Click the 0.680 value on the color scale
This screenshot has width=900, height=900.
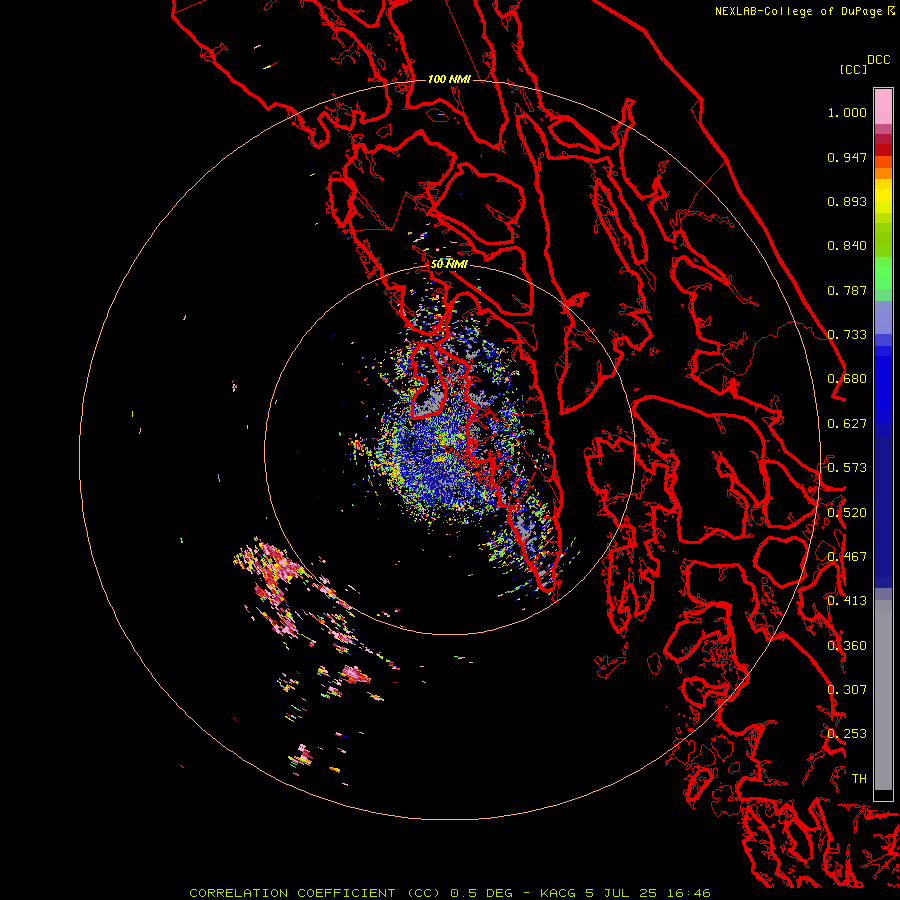point(847,379)
